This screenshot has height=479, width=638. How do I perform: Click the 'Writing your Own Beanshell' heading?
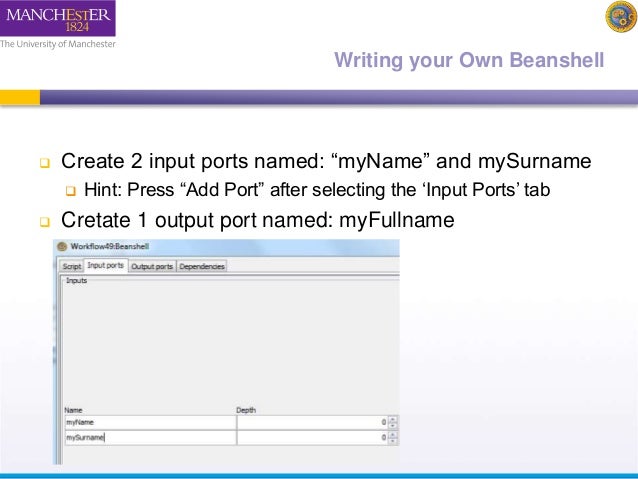pos(469,60)
